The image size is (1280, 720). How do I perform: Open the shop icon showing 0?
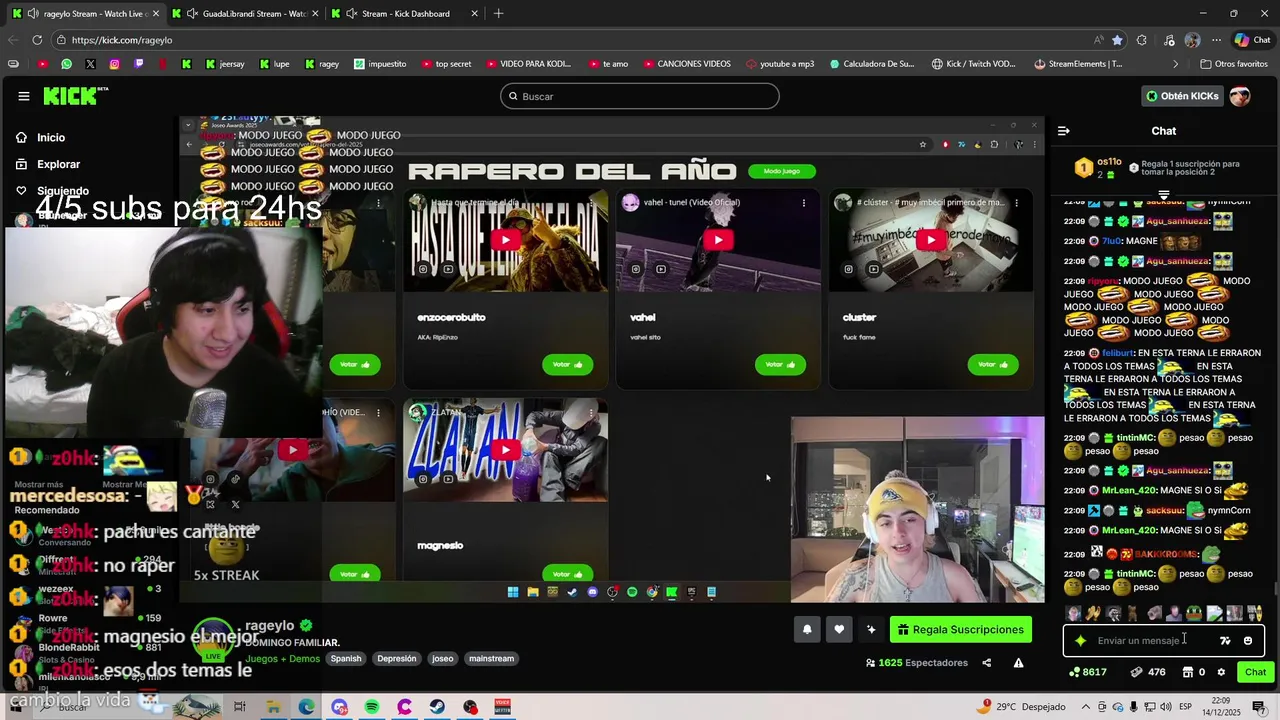[1193, 672]
